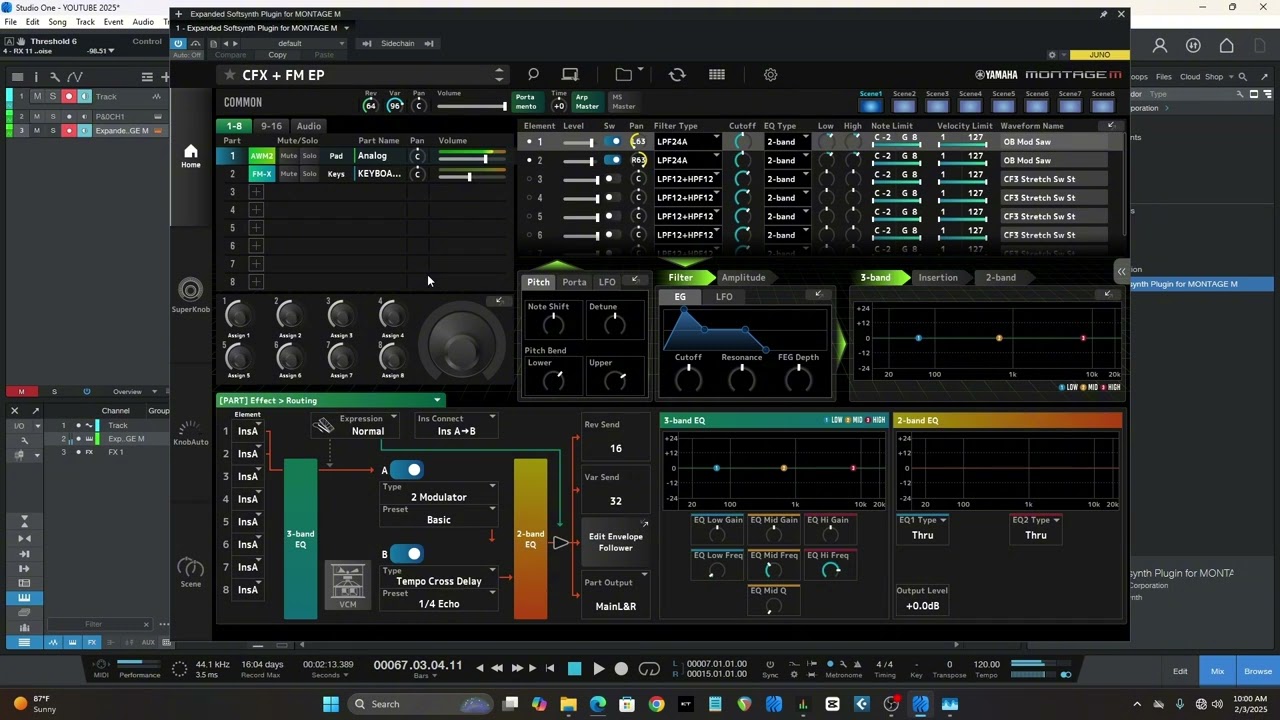The width and height of the screenshot is (1280, 720).
Task: Open the Amplitude tab
Action: [743, 278]
